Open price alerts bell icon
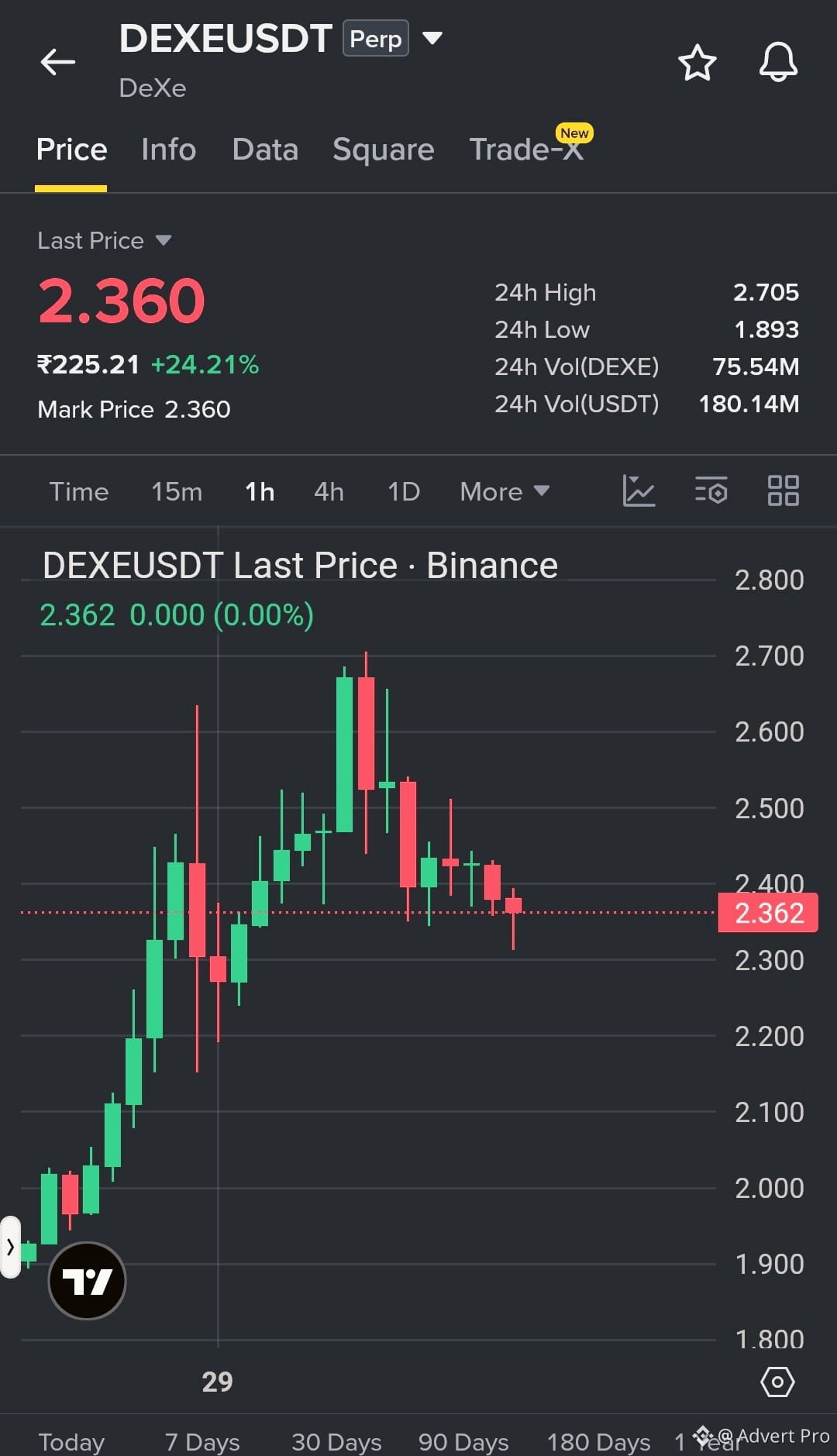837x1456 pixels. click(x=778, y=62)
